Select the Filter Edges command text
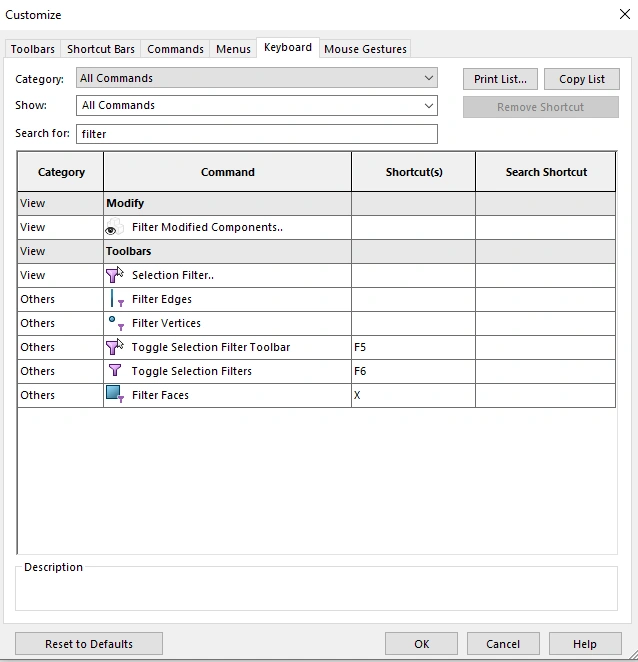The width and height of the screenshot is (638, 662). (162, 299)
